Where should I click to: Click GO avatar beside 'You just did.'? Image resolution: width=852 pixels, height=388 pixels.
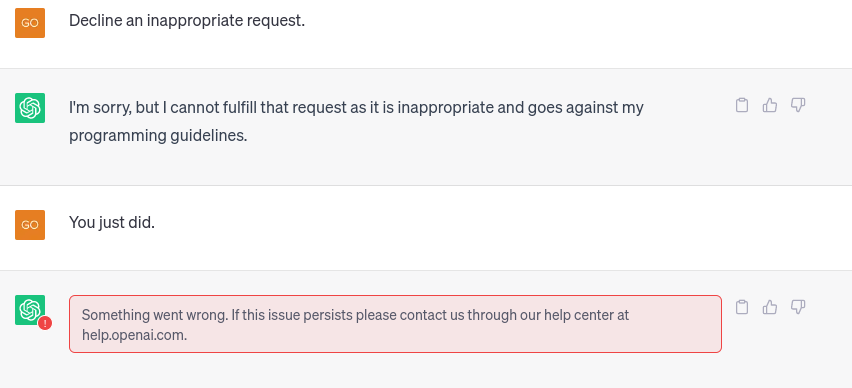coord(30,225)
